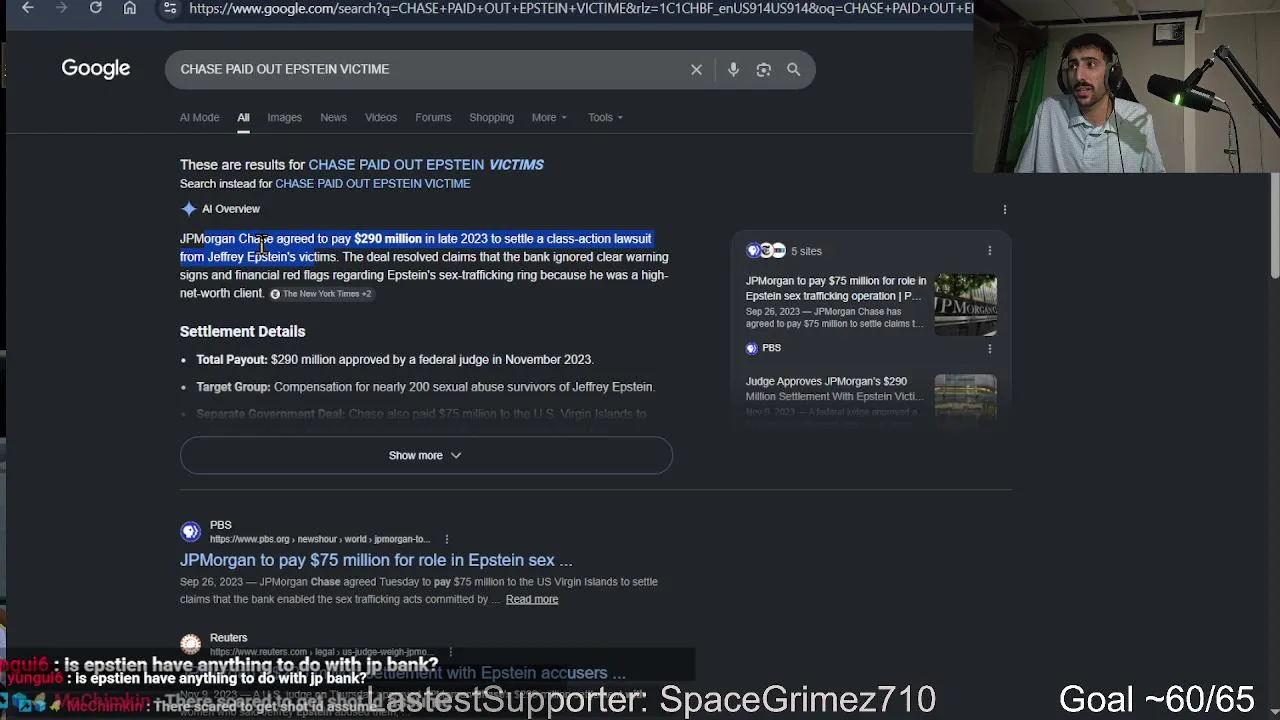1280x720 pixels.
Task: Open result JPMorgan to pay $75 million for role
Action: (376, 560)
